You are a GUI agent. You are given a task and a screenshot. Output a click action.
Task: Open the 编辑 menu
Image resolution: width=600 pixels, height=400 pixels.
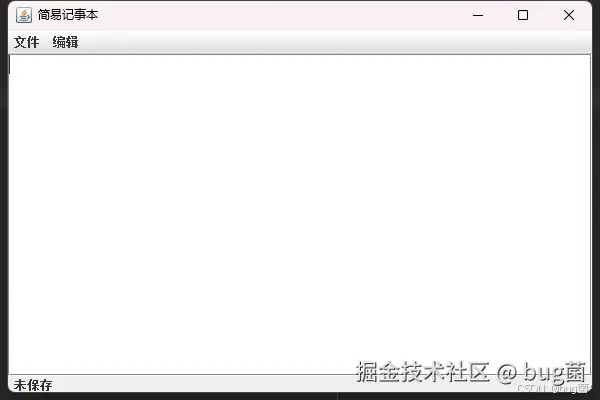tap(65, 42)
